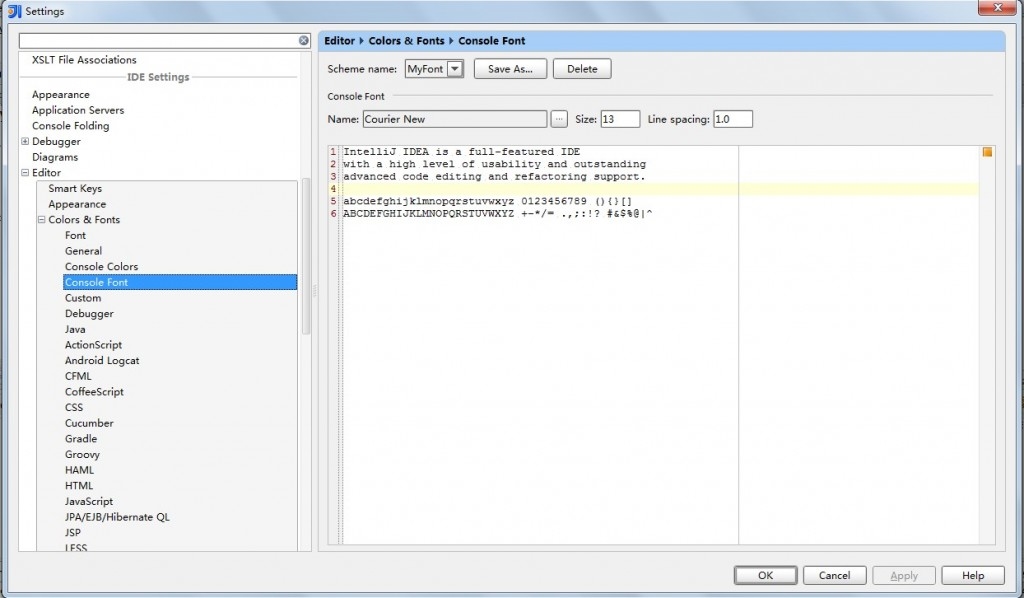Click highlighted line 4 in preview

(660, 189)
